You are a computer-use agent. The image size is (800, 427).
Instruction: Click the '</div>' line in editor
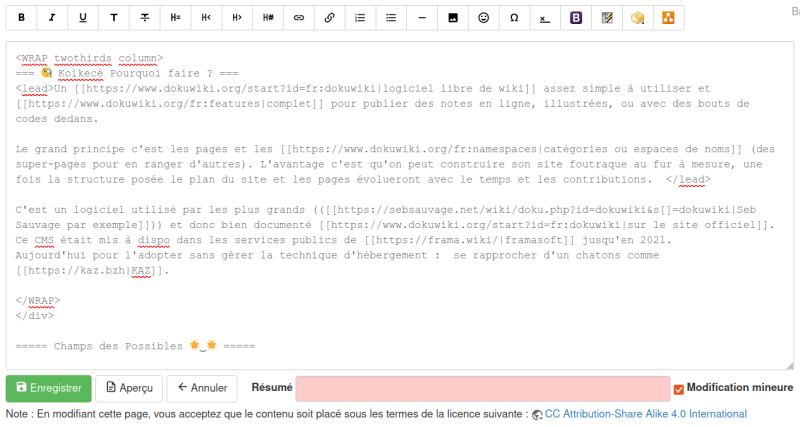[x=35, y=316]
